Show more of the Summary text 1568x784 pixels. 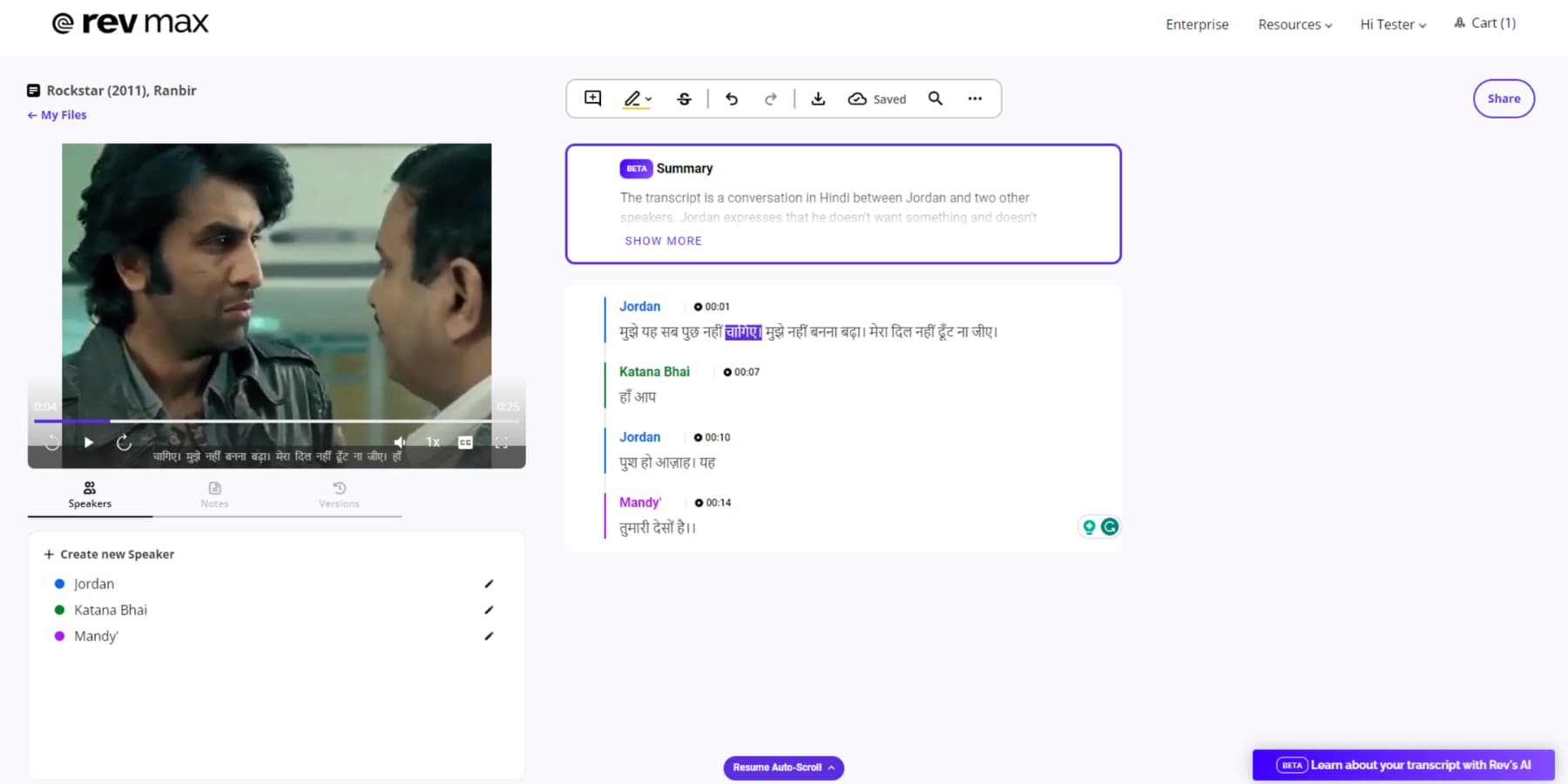663,240
